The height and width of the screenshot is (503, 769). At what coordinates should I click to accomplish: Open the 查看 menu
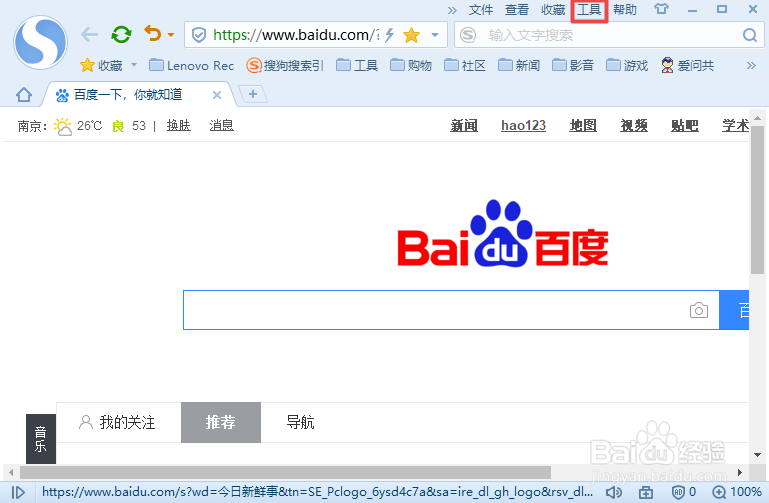pyautogui.click(x=517, y=10)
